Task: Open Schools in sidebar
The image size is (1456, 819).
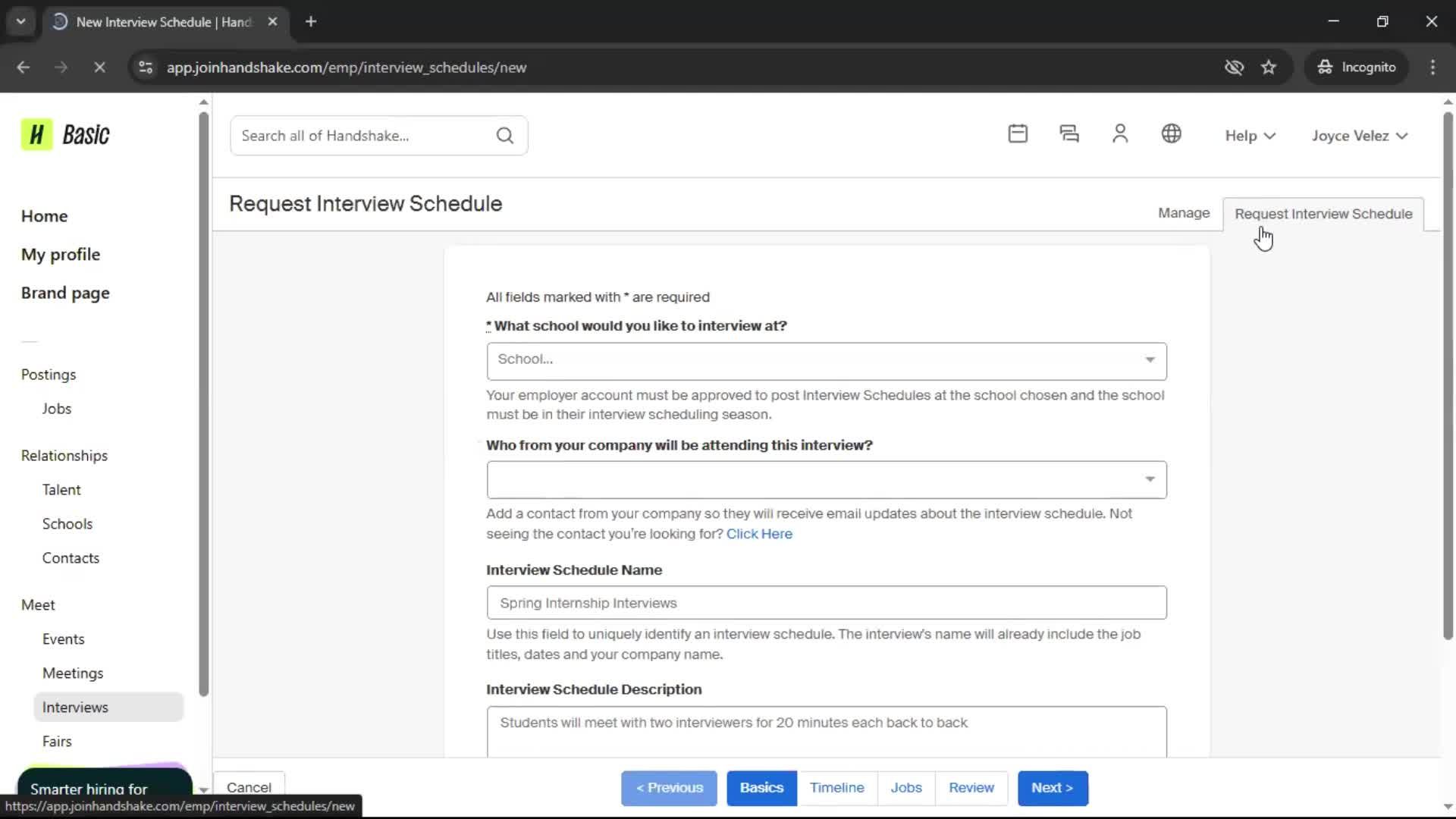Action: pyautogui.click(x=67, y=524)
